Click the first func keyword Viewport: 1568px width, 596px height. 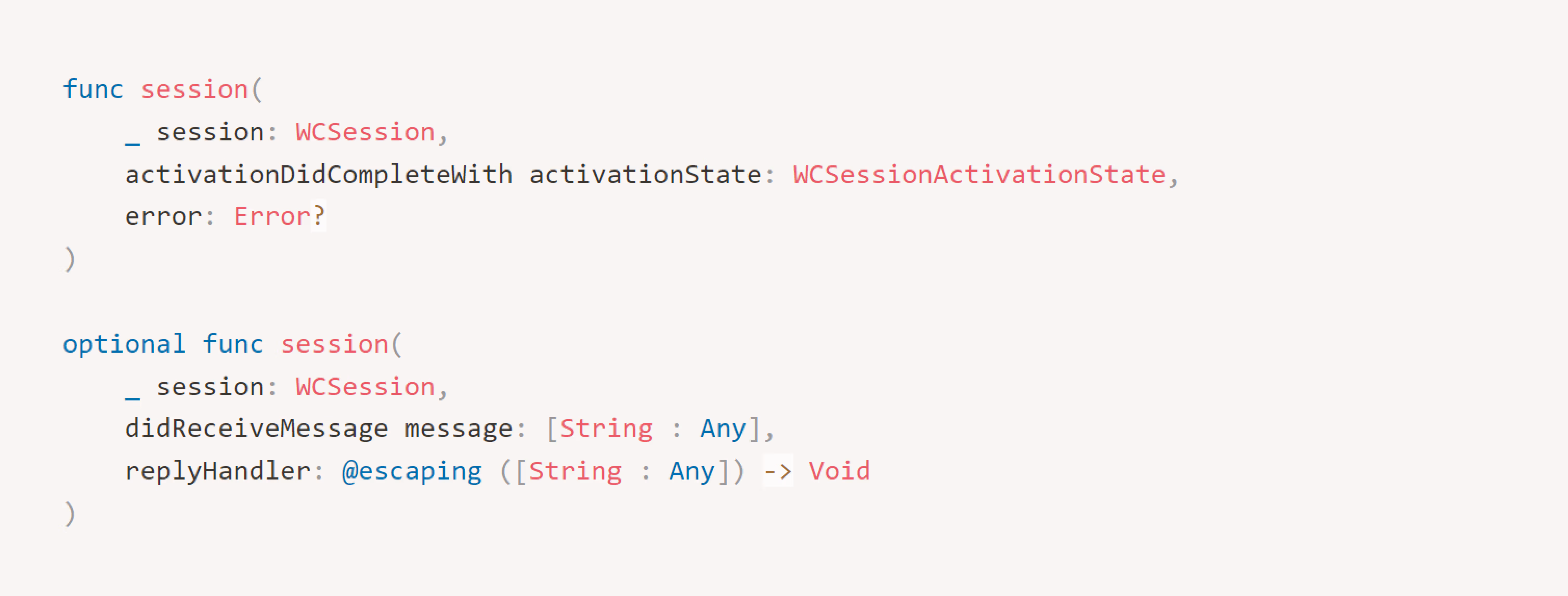point(93,89)
